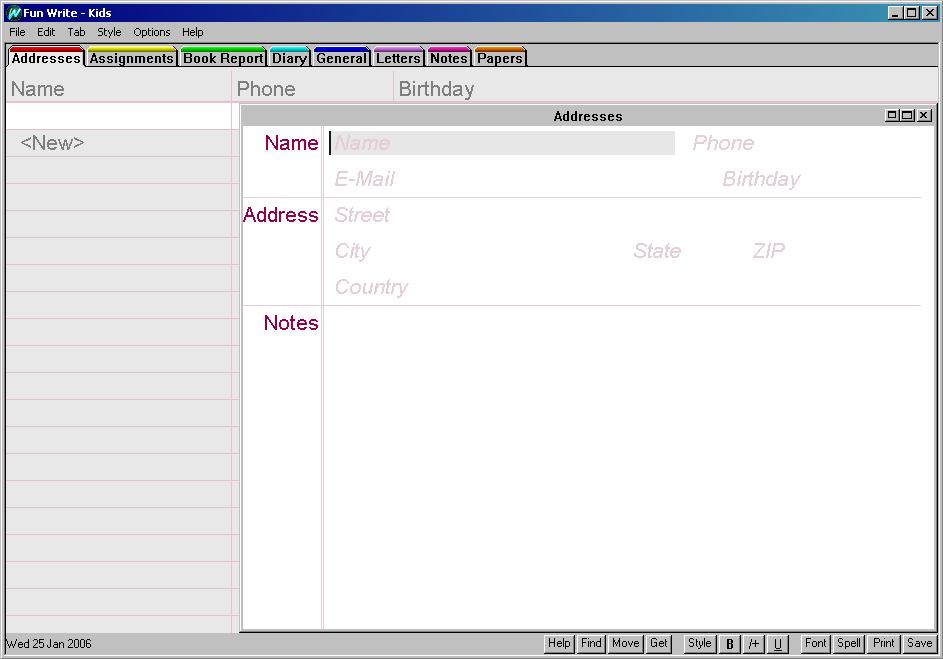Click the Save button
Image resolution: width=943 pixels, height=659 pixels.
point(920,643)
